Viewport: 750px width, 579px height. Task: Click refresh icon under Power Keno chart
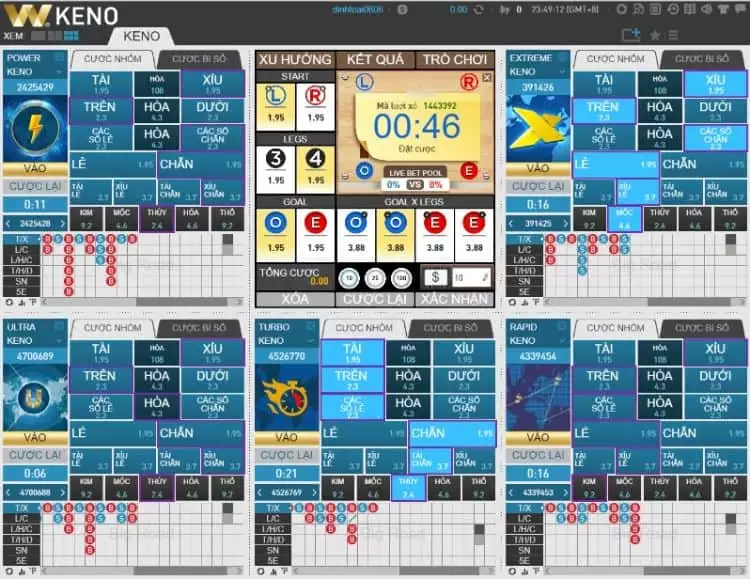[x=9, y=302]
